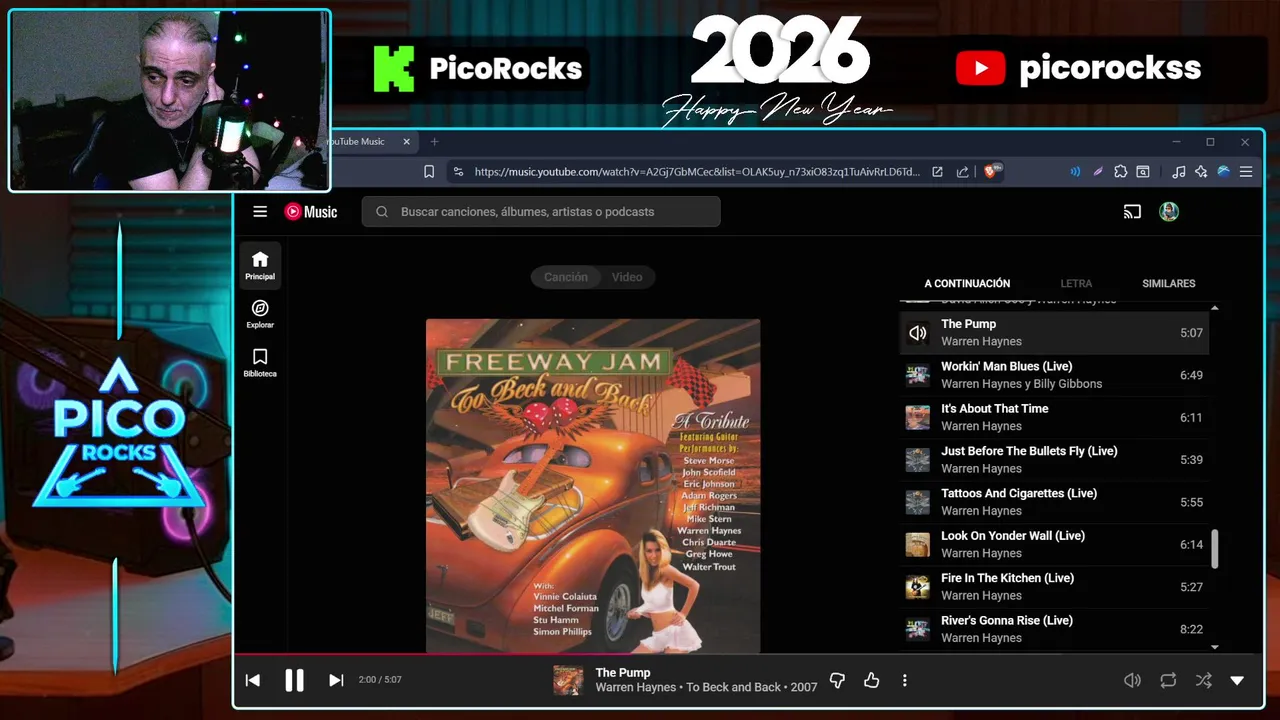Viewport: 1280px width, 720px height.
Task: Click The Pump row in queue
Action: pos(1054,333)
